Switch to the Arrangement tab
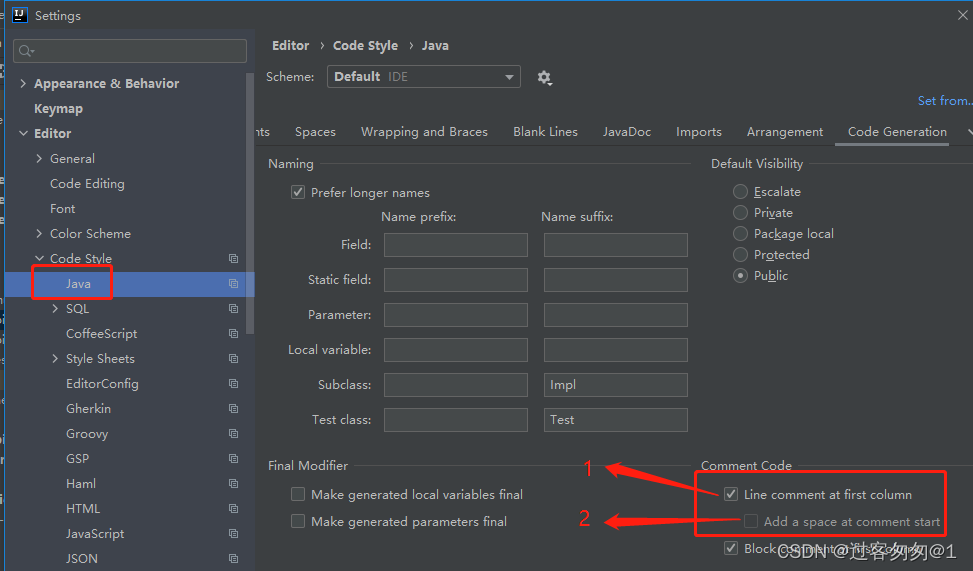This screenshot has width=973, height=571. 785,132
